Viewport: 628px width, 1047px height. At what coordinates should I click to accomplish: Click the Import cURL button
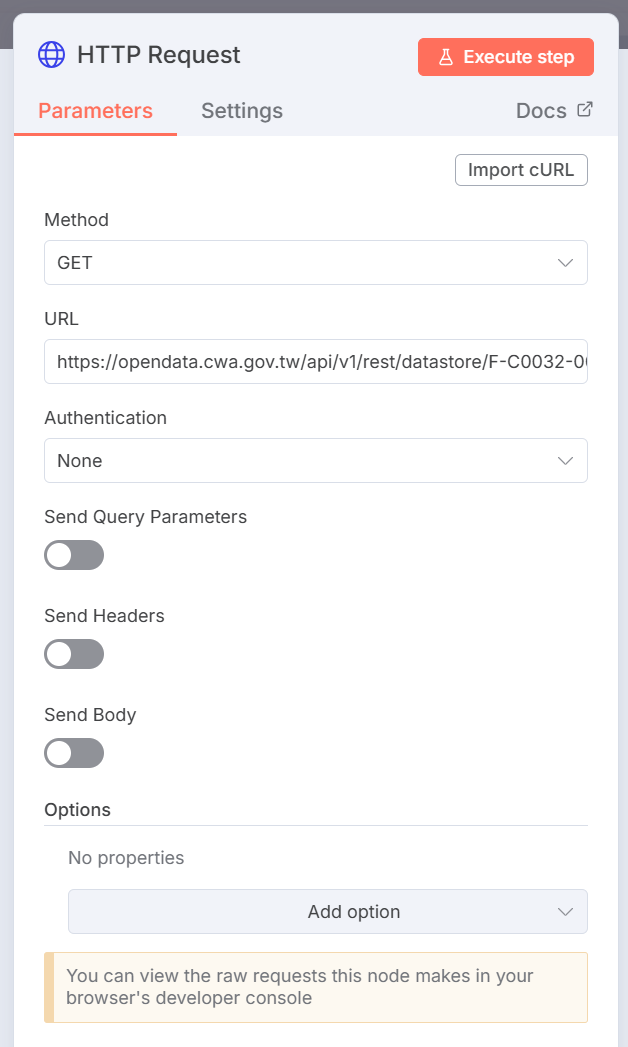pos(521,170)
